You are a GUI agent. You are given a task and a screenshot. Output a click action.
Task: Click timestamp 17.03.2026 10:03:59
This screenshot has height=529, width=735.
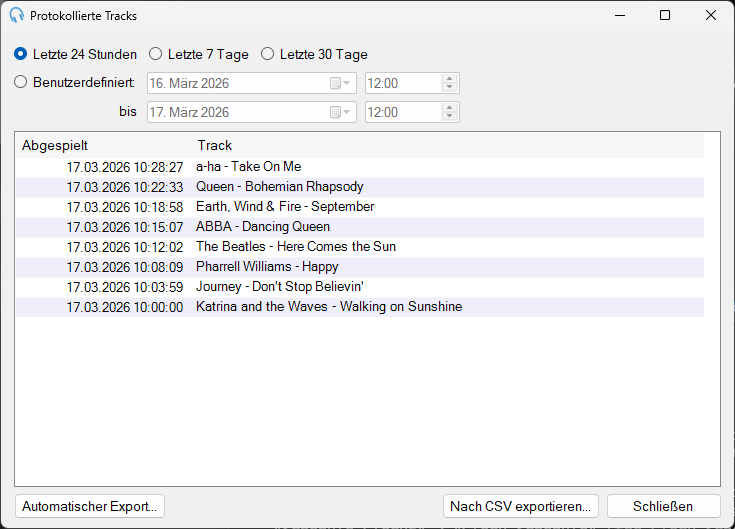pos(125,287)
